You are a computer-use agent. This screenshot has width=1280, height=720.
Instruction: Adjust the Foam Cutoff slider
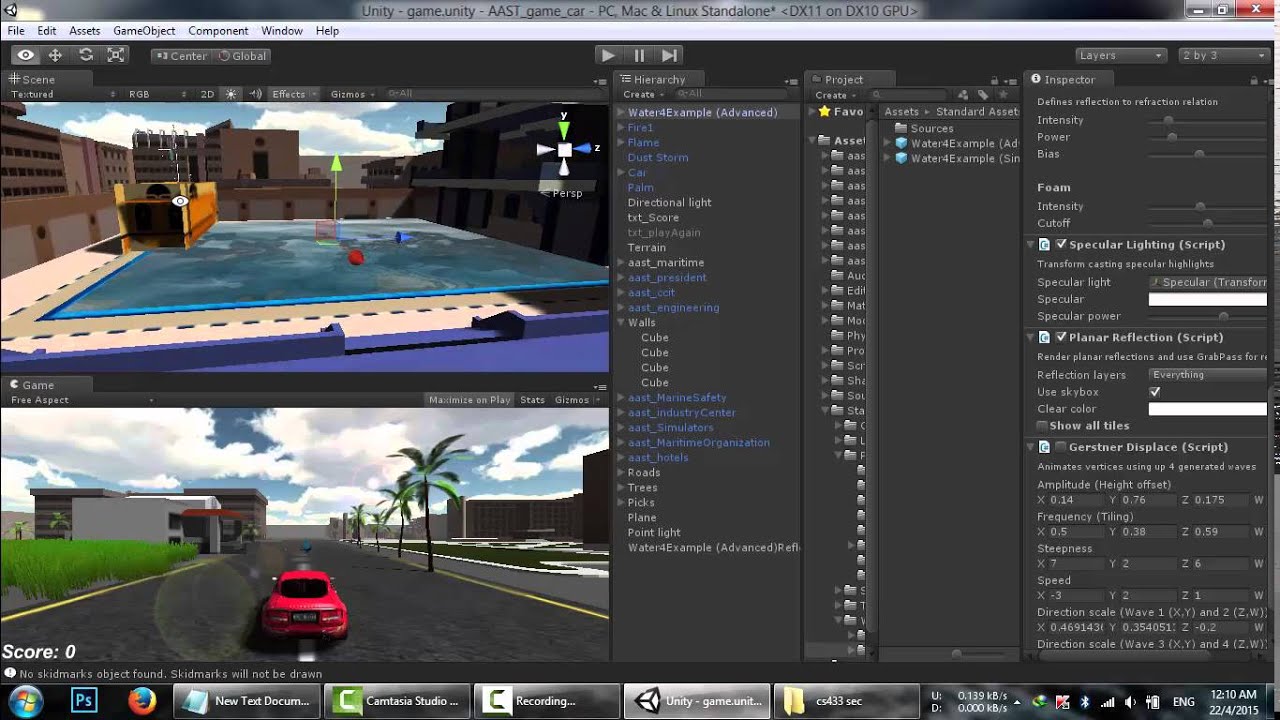pos(1208,223)
